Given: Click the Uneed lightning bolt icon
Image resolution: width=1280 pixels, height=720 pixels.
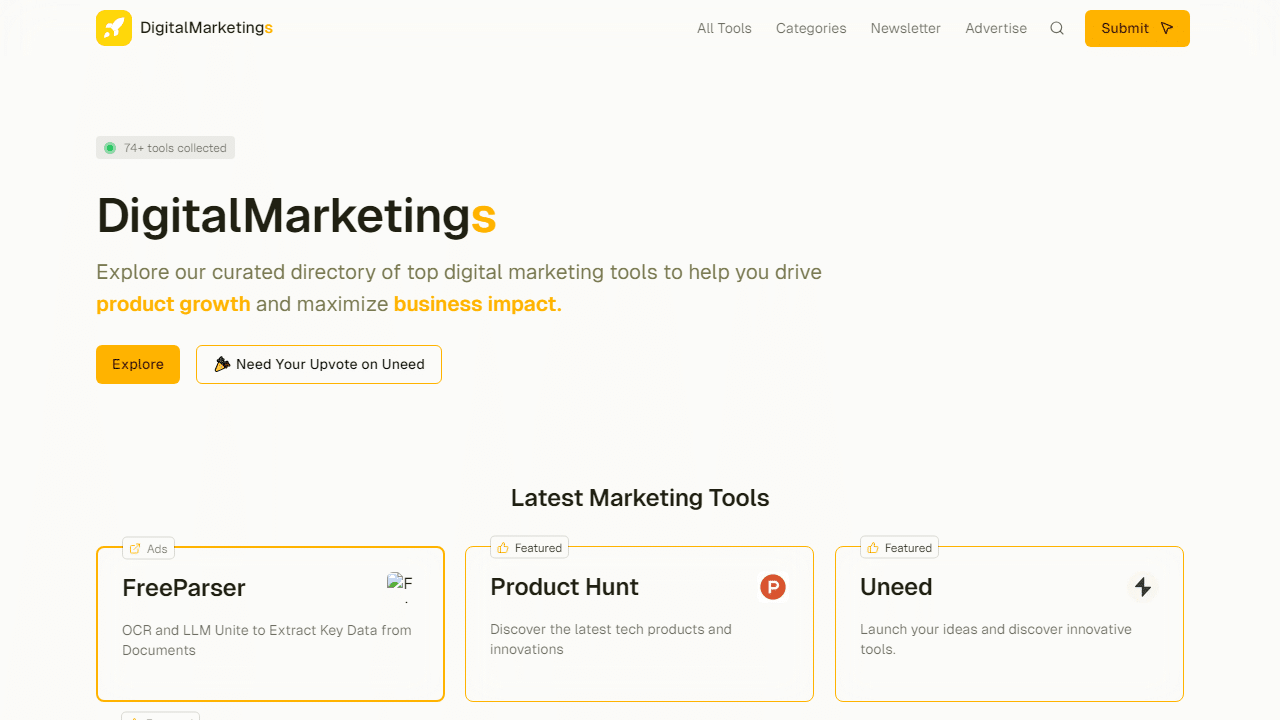Looking at the screenshot, I should (x=1143, y=587).
